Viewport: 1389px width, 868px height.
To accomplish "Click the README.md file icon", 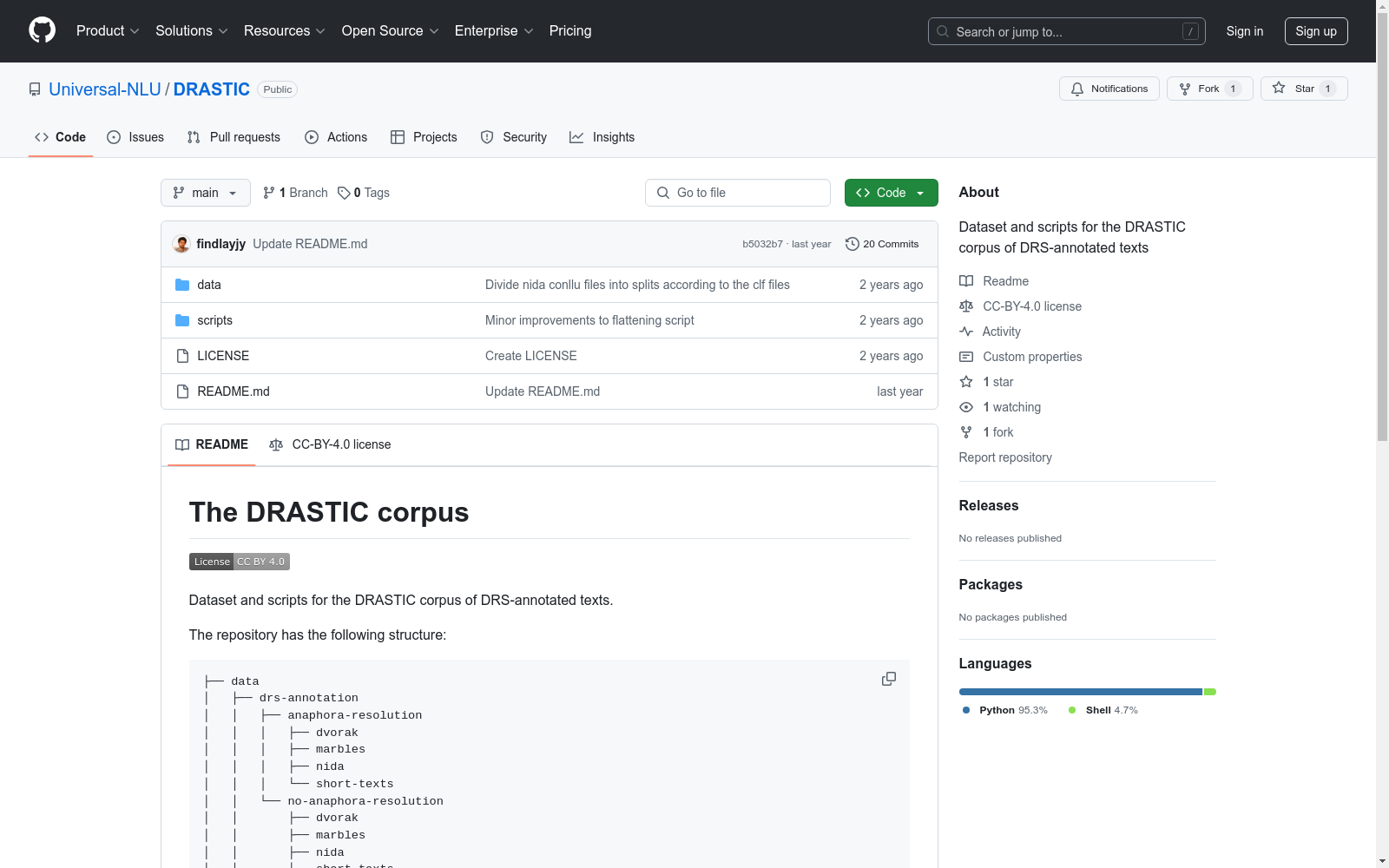I will pos(182,391).
